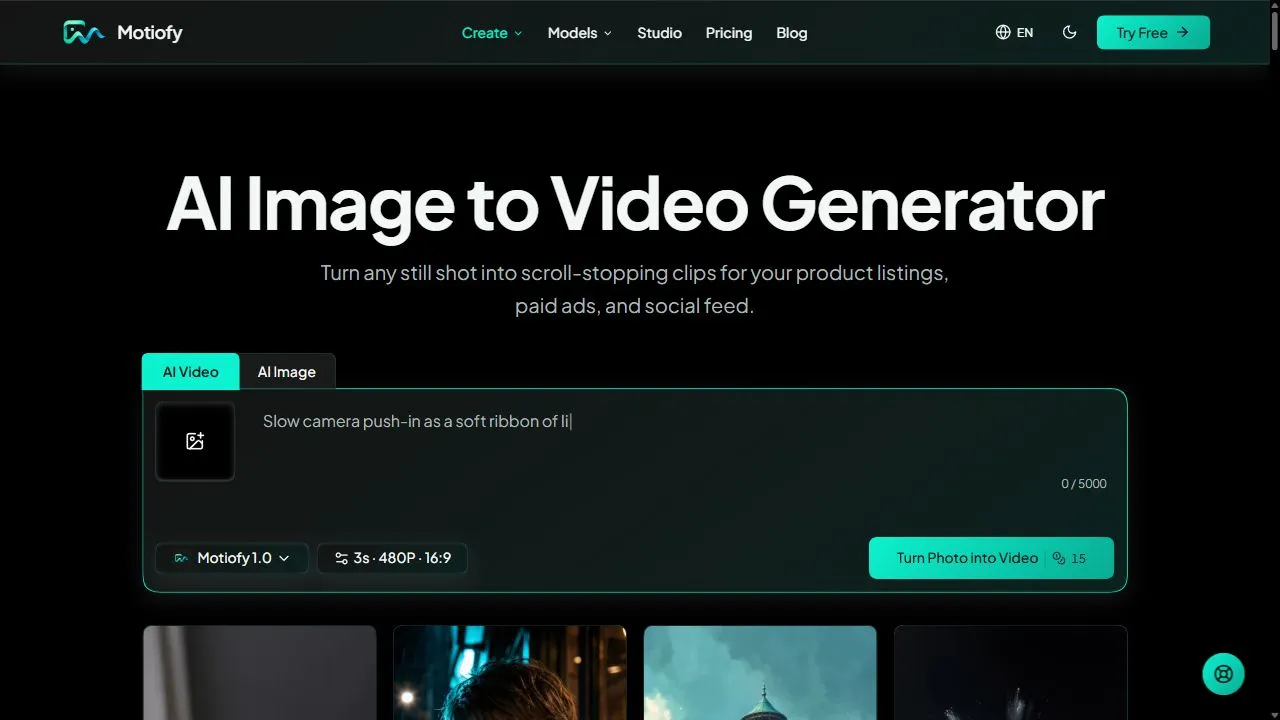Image resolution: width=1280 pixels, height=720 pixels.
Task: Go to the Studio page
Action: point(660,33)
